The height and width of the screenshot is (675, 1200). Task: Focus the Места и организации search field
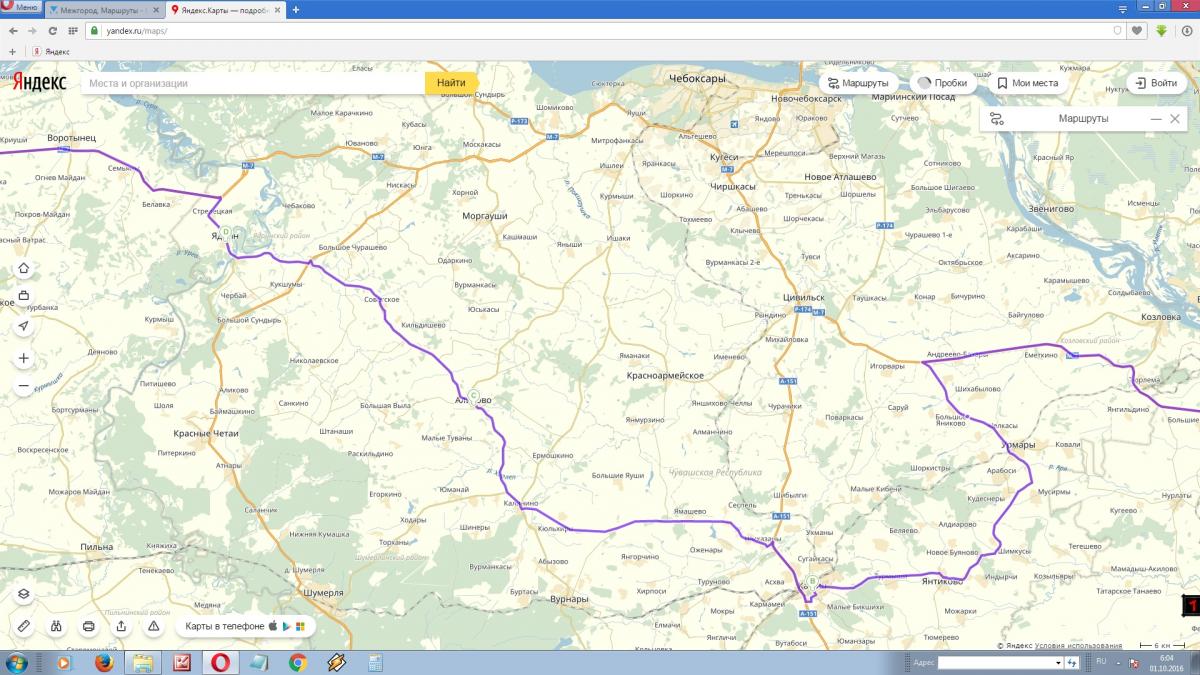pos(253,83)
